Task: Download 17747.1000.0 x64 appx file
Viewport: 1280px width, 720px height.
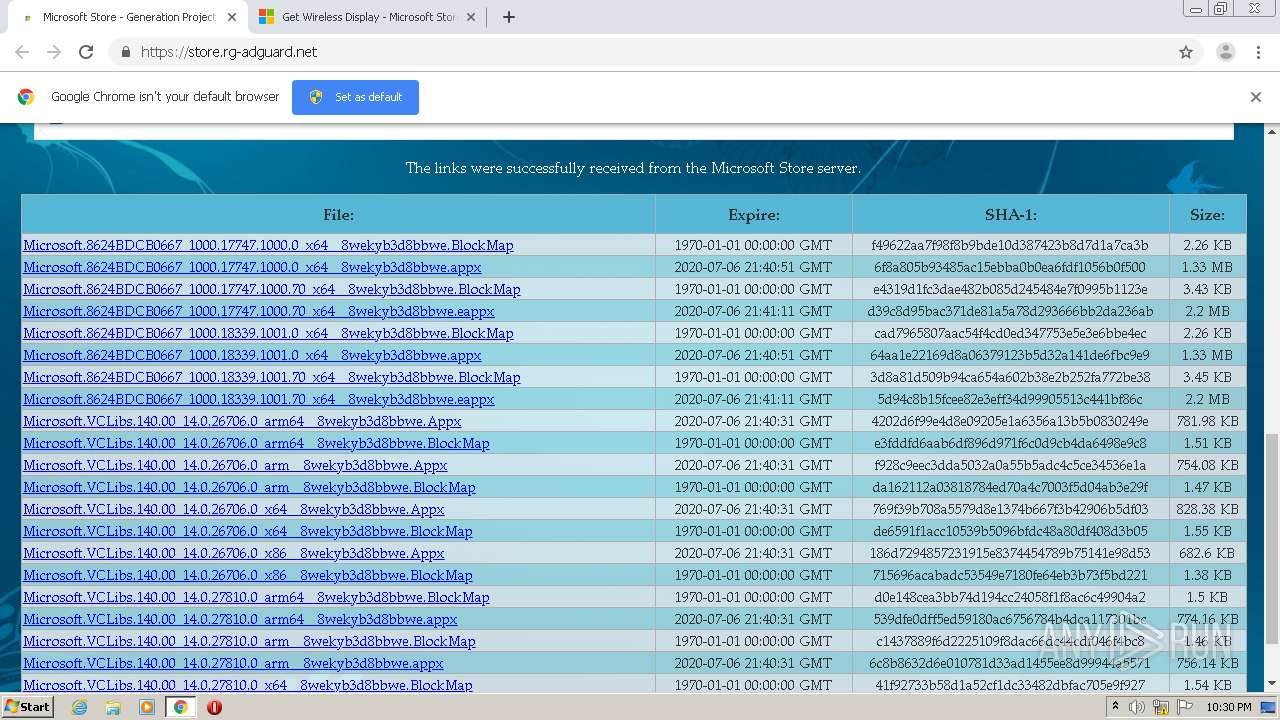Action: tap(252, 267)
